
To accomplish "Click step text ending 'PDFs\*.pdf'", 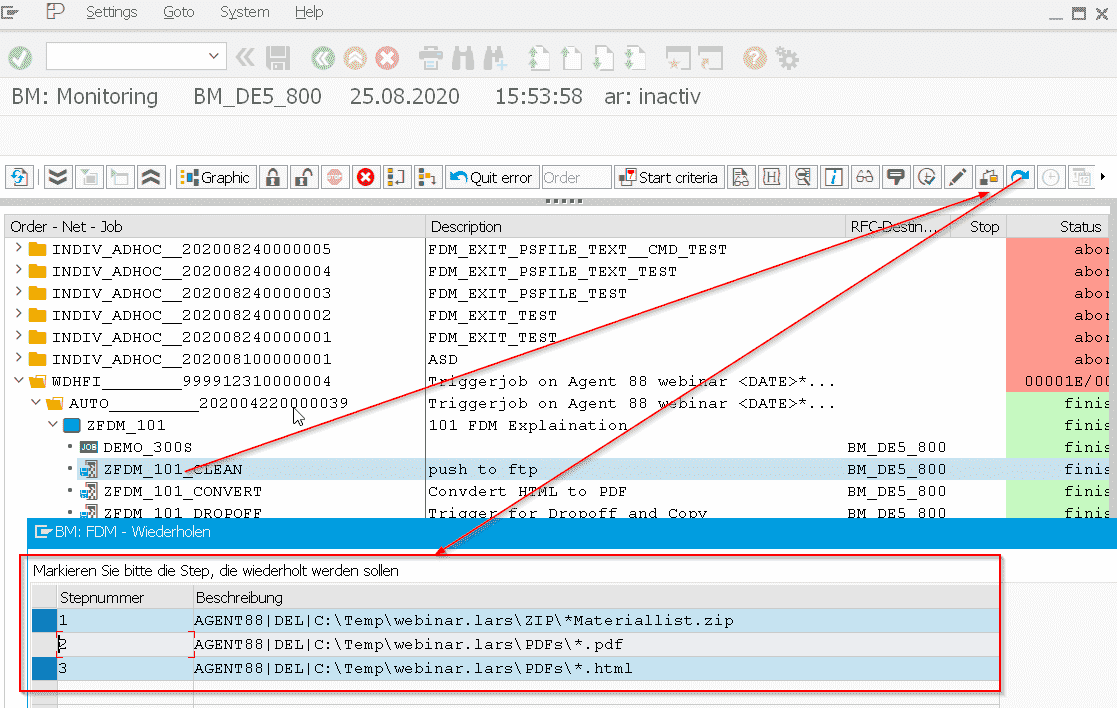I will 408,645.
